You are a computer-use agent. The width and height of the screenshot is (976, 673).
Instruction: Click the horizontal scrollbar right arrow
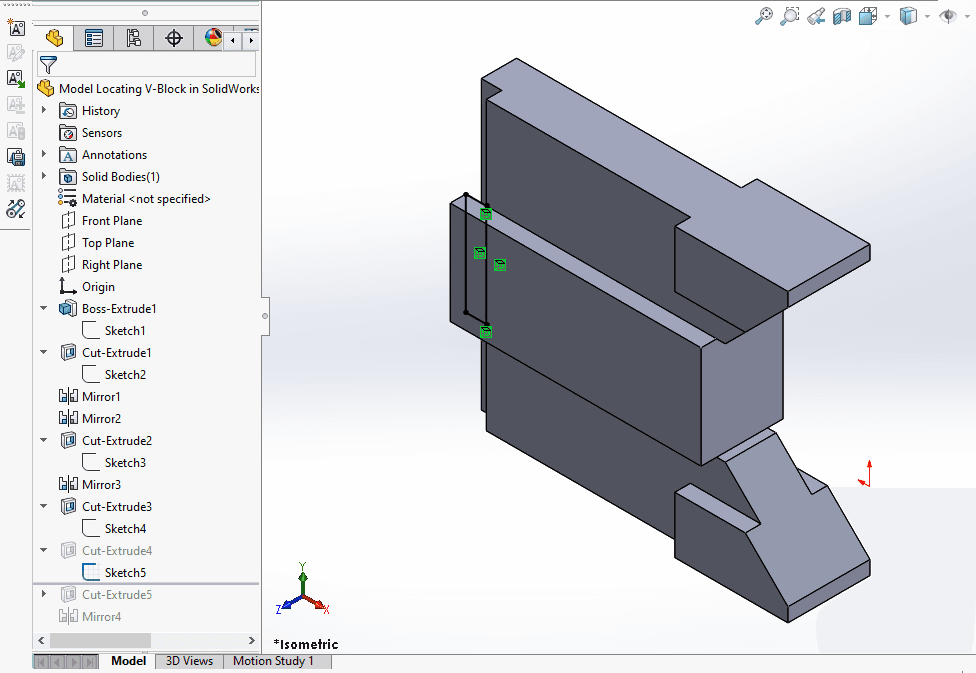click(x=252, y=640)
